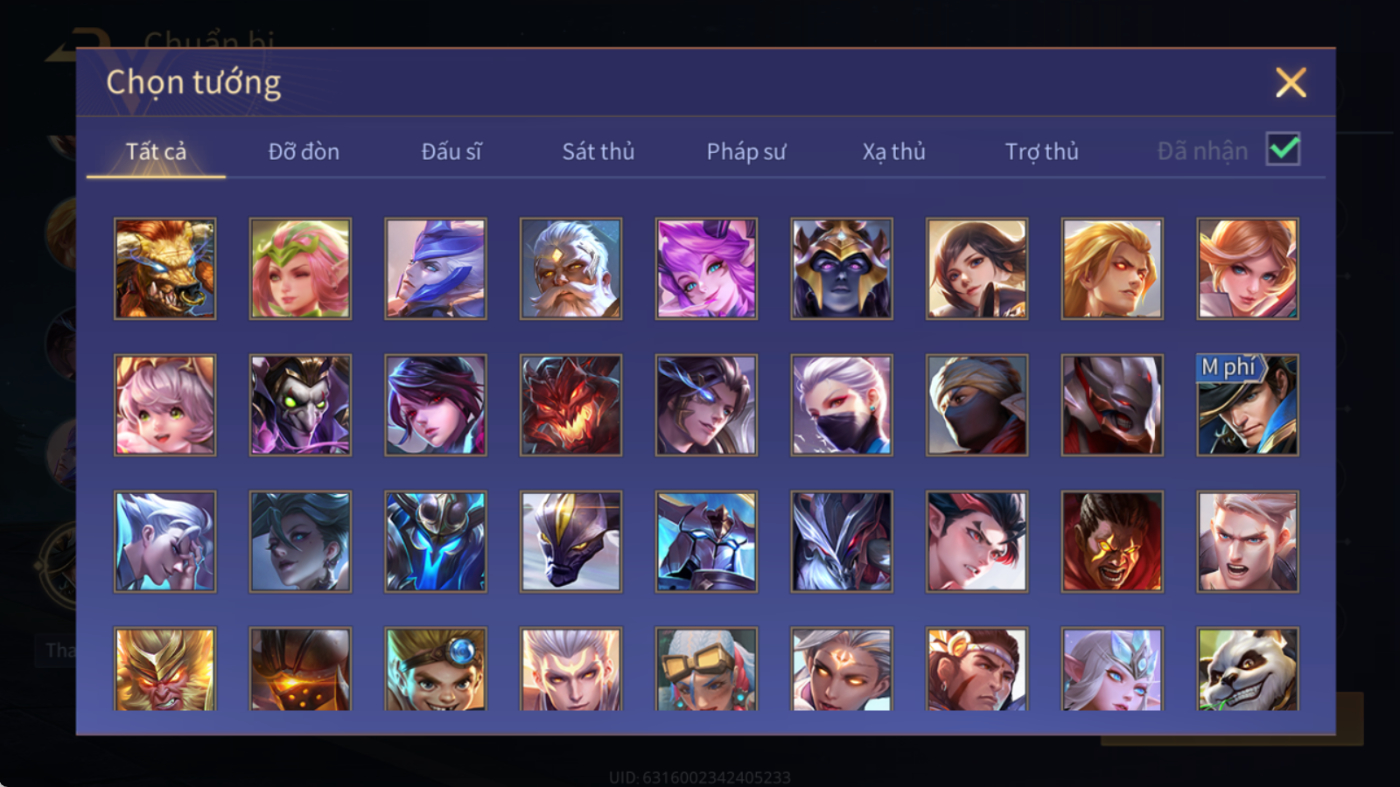Image resolution: width=1400 pixels, height=787 pixels.
Task: Pick the black-masked ninja hero
Action: (x=977, y=405)
